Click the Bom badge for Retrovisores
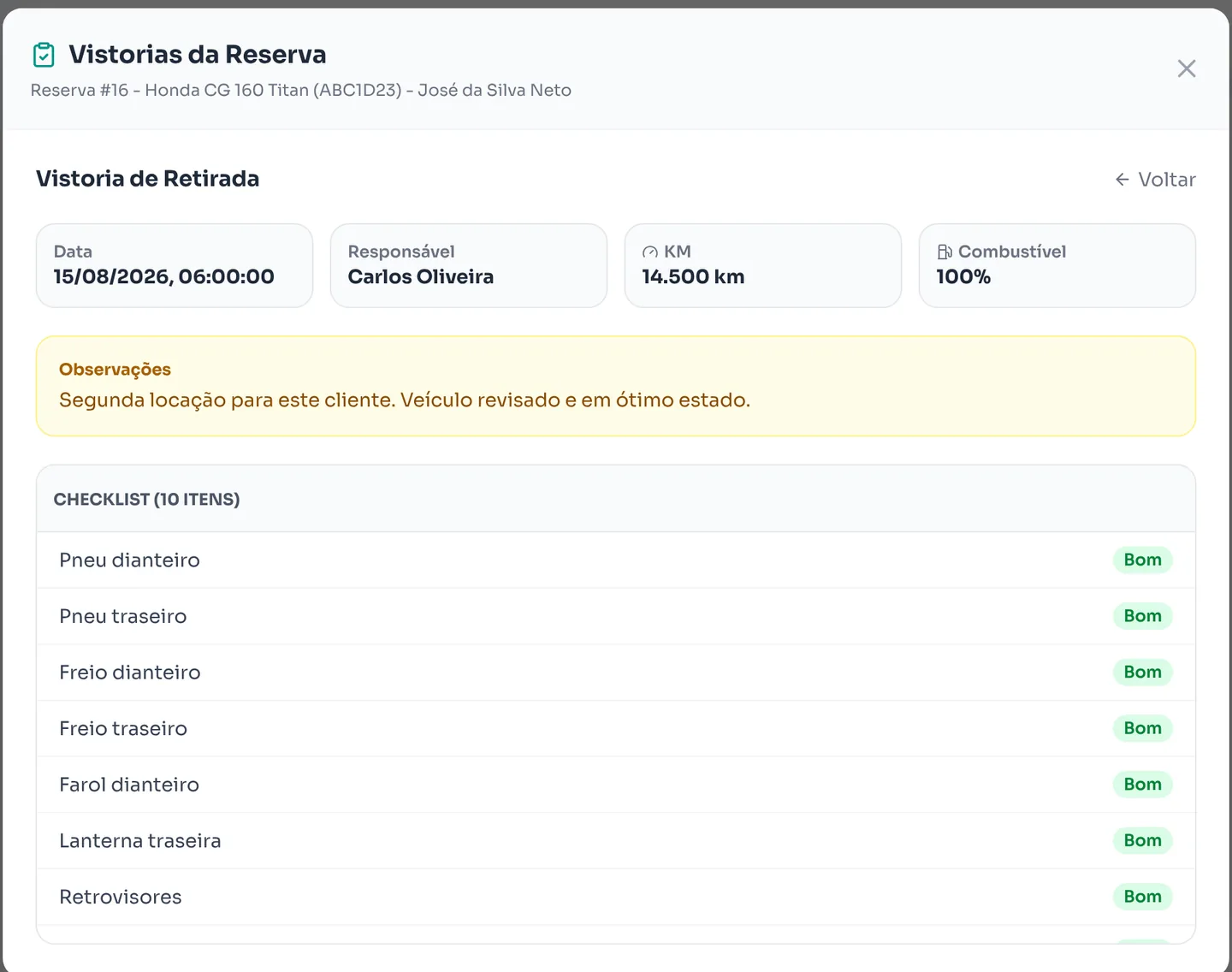Image resolution: width=1232 pixels, height=972 pixels. pyautogui.click(x=1142, y=897)
